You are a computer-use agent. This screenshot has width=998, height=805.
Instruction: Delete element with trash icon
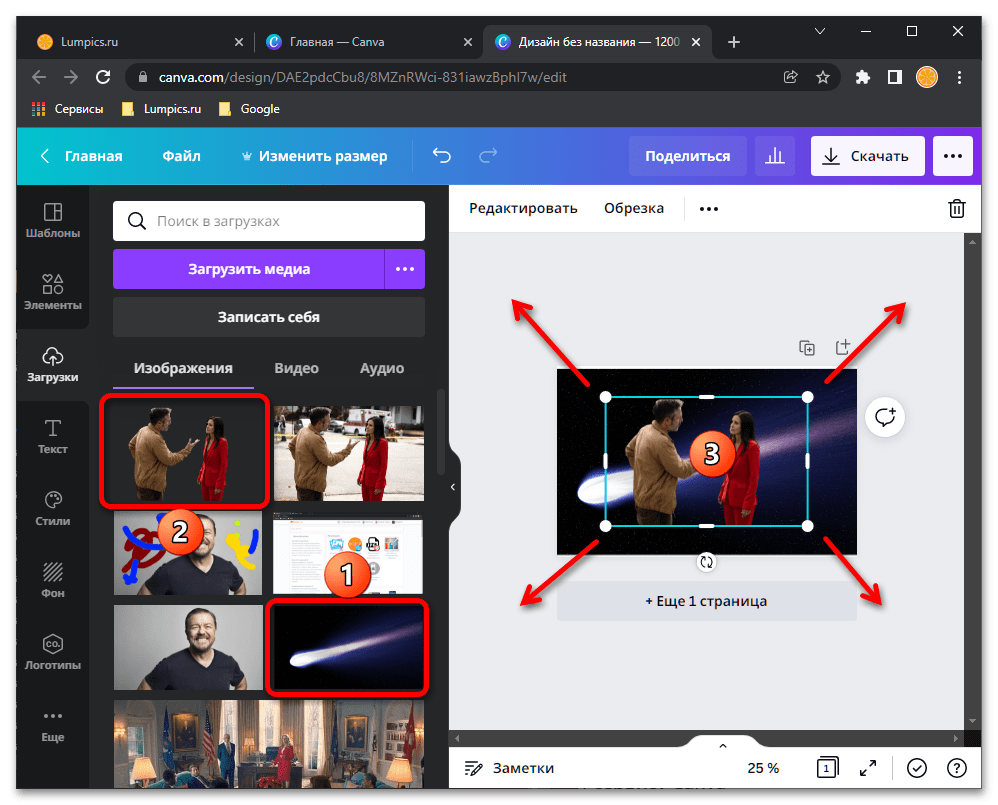click(957, 208)
